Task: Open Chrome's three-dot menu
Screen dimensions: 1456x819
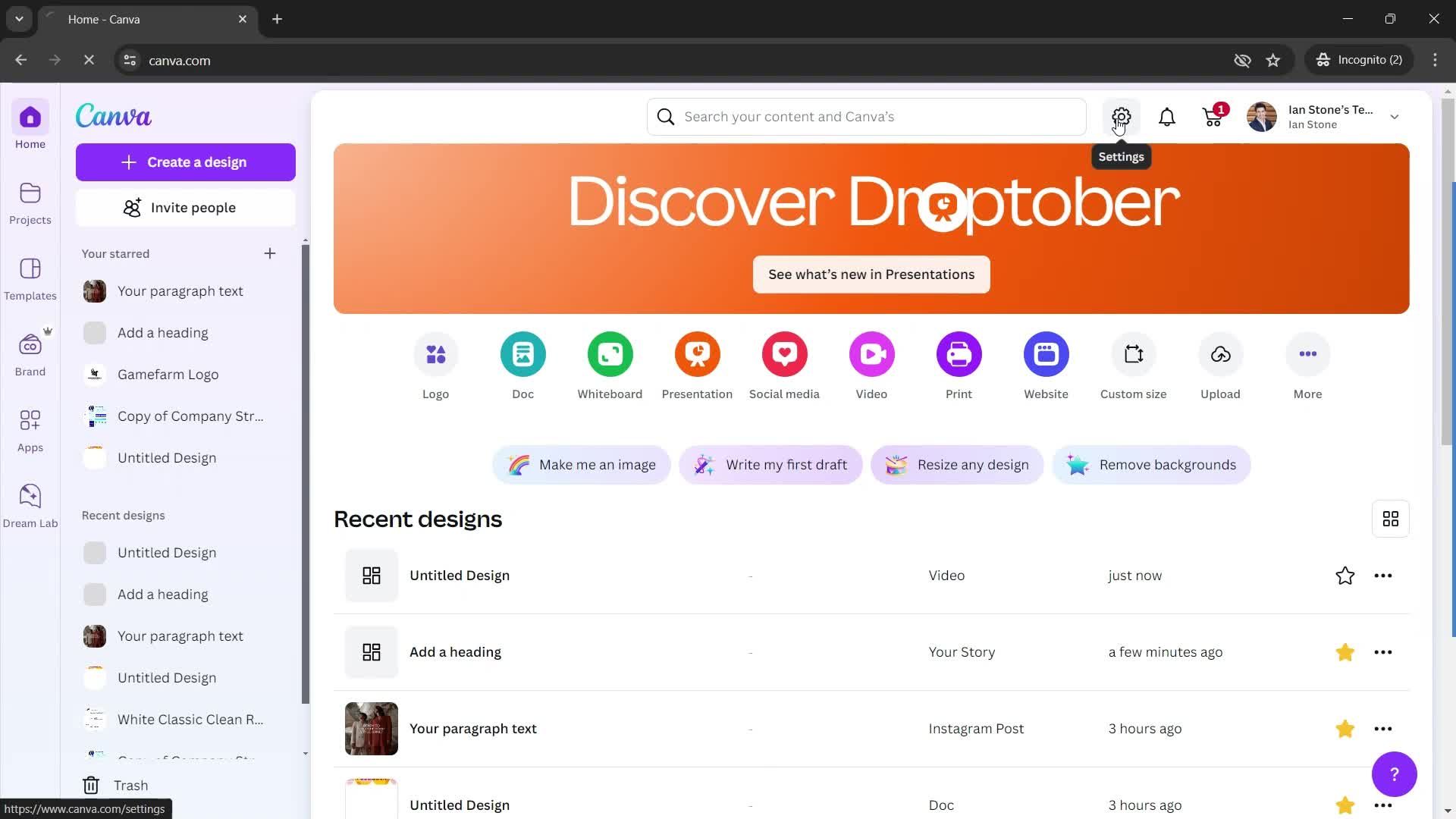Action: coord(1435,60)
